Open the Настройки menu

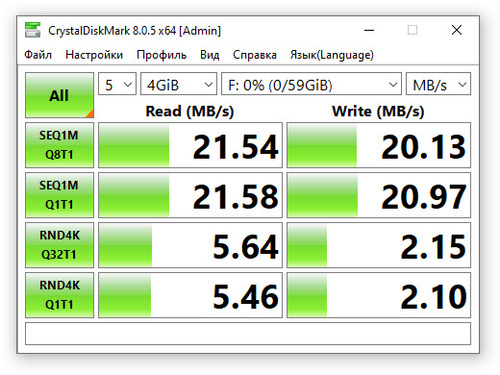(94, 55)
